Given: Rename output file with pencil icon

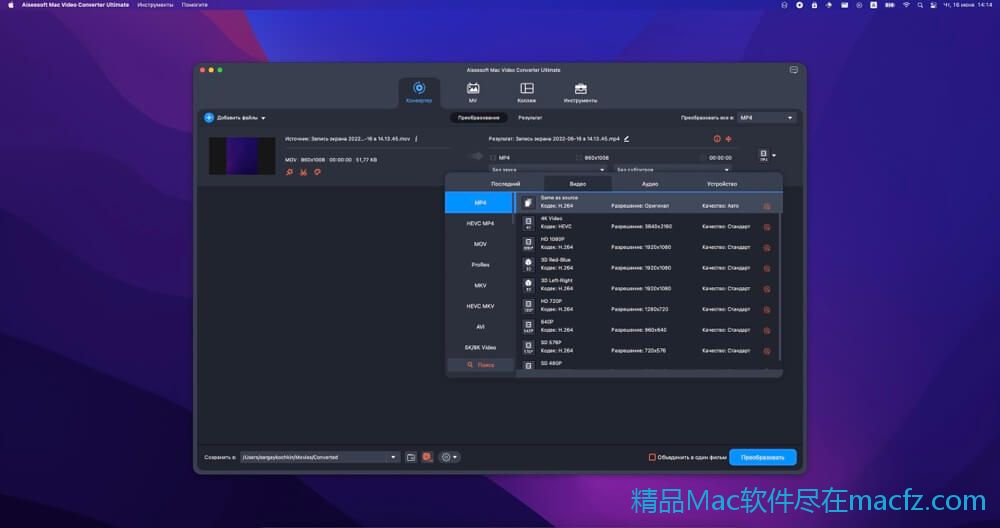Looking at the screenshot, I should point(626,138).
